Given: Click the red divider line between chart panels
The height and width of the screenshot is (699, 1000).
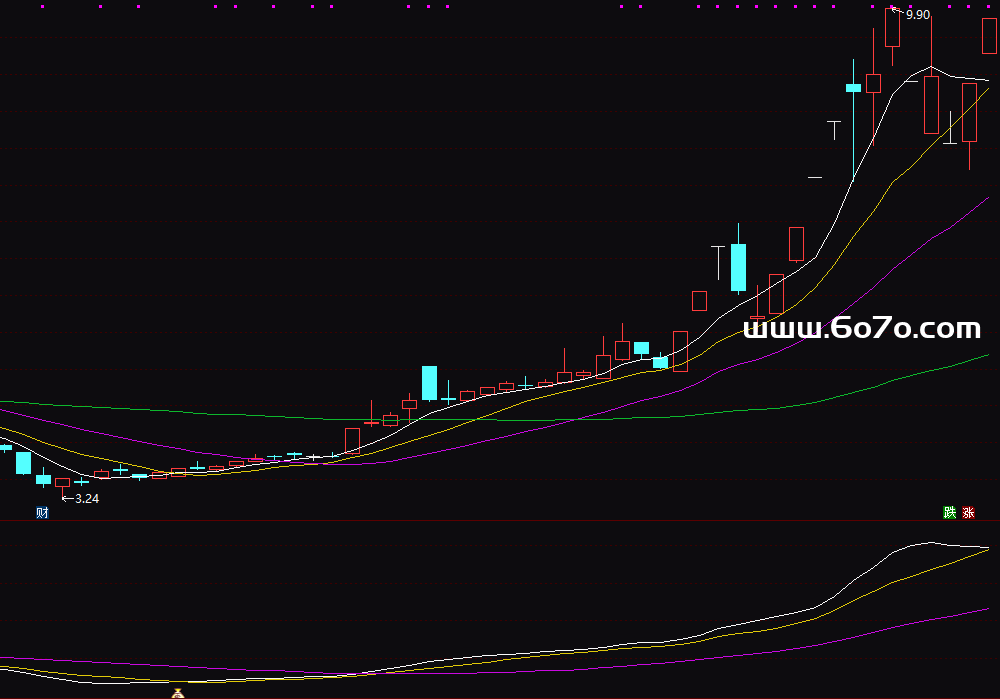Looking at the screenshot, I should pyautogui.click(x=500, y=520).
